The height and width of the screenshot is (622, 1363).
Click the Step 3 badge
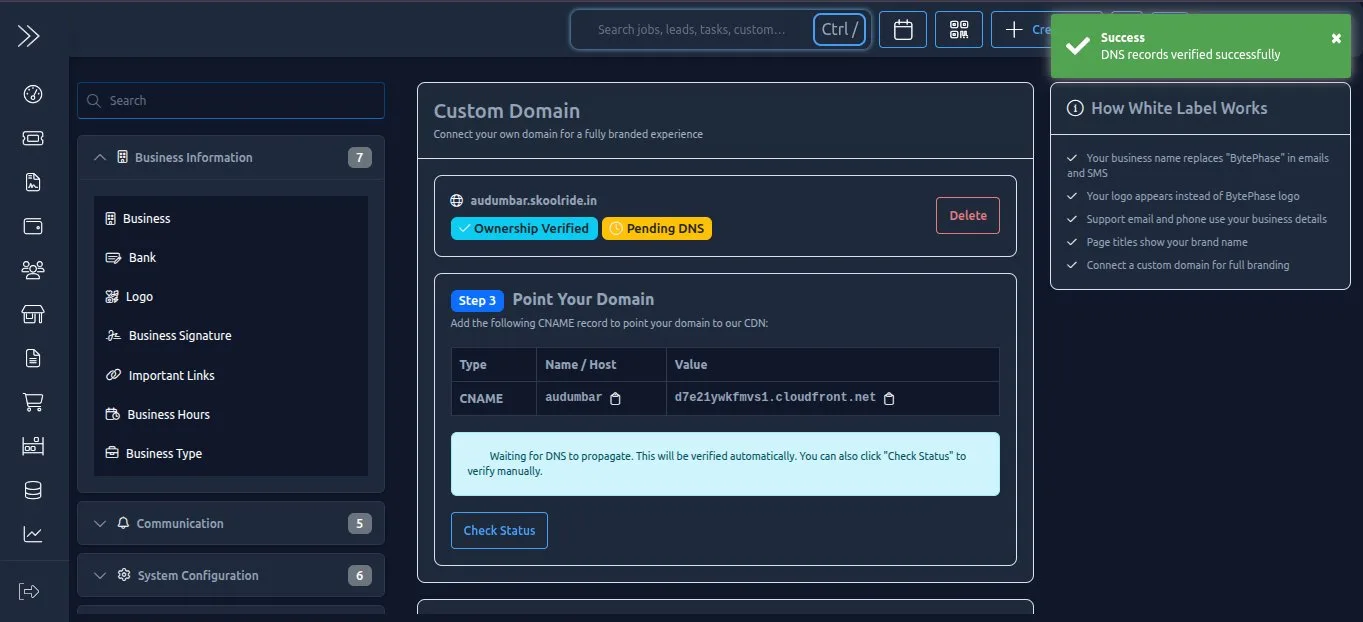(x=477, y=300)
